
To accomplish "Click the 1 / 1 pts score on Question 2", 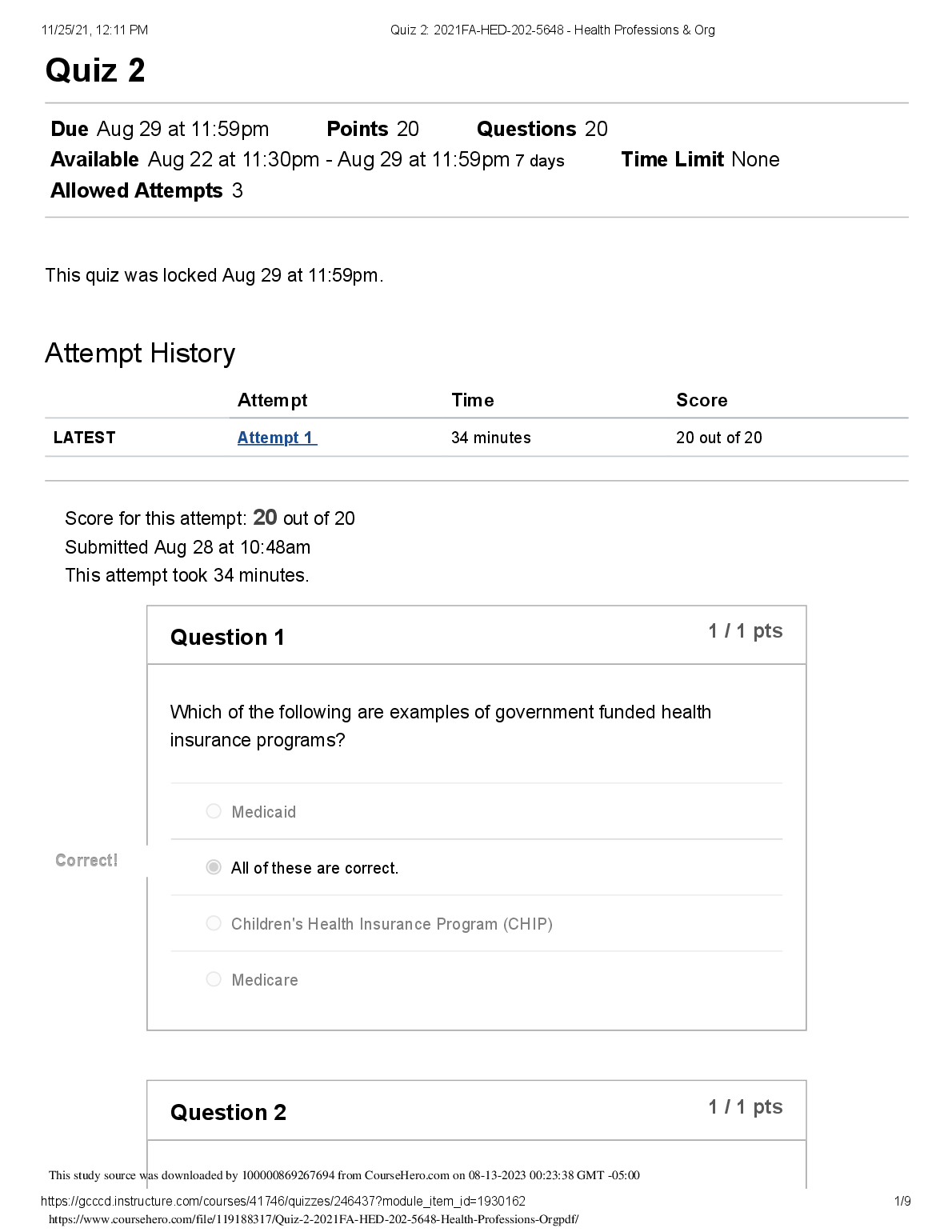I will tap(745, 1107).
